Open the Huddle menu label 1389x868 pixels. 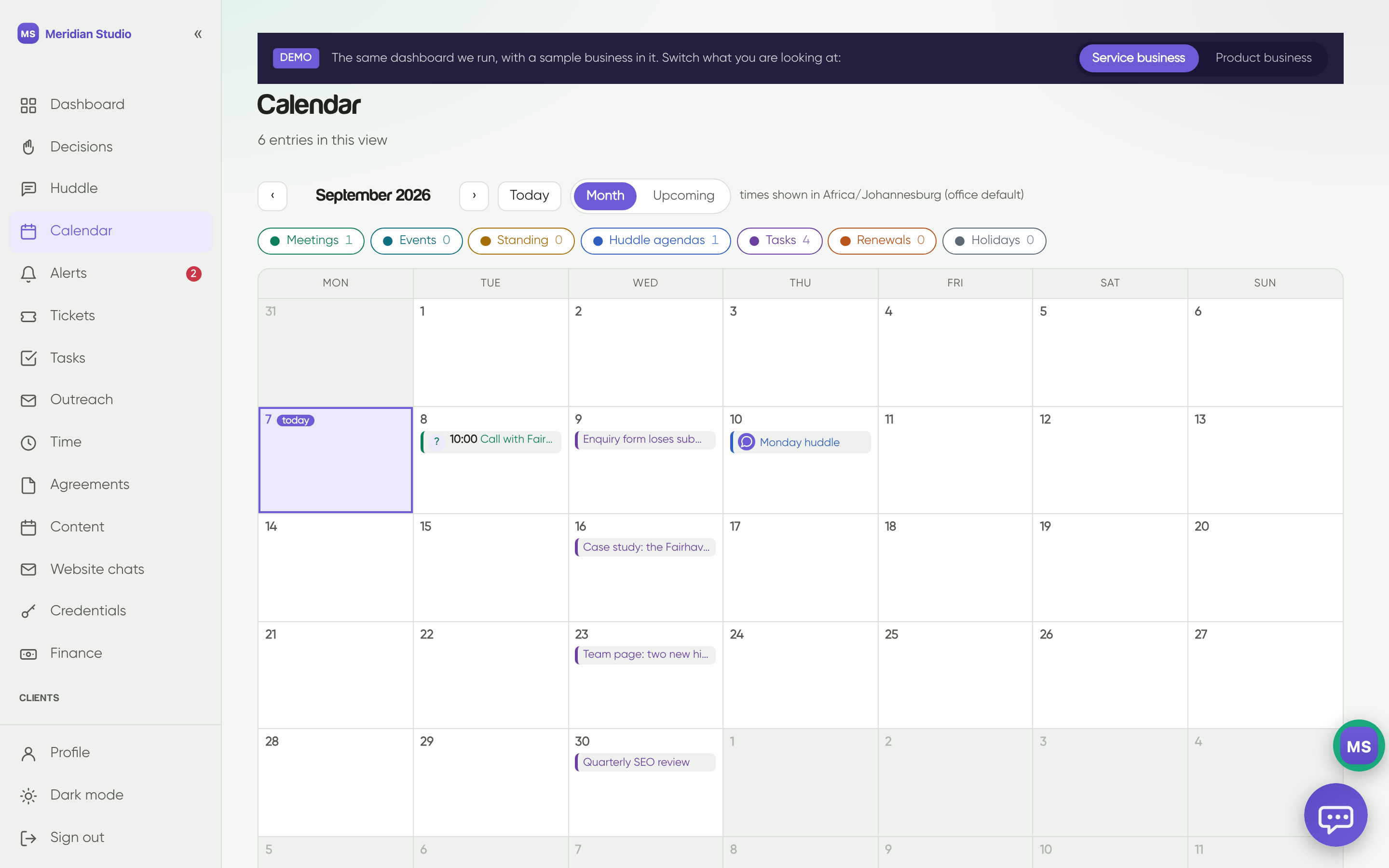pos(73,188)
